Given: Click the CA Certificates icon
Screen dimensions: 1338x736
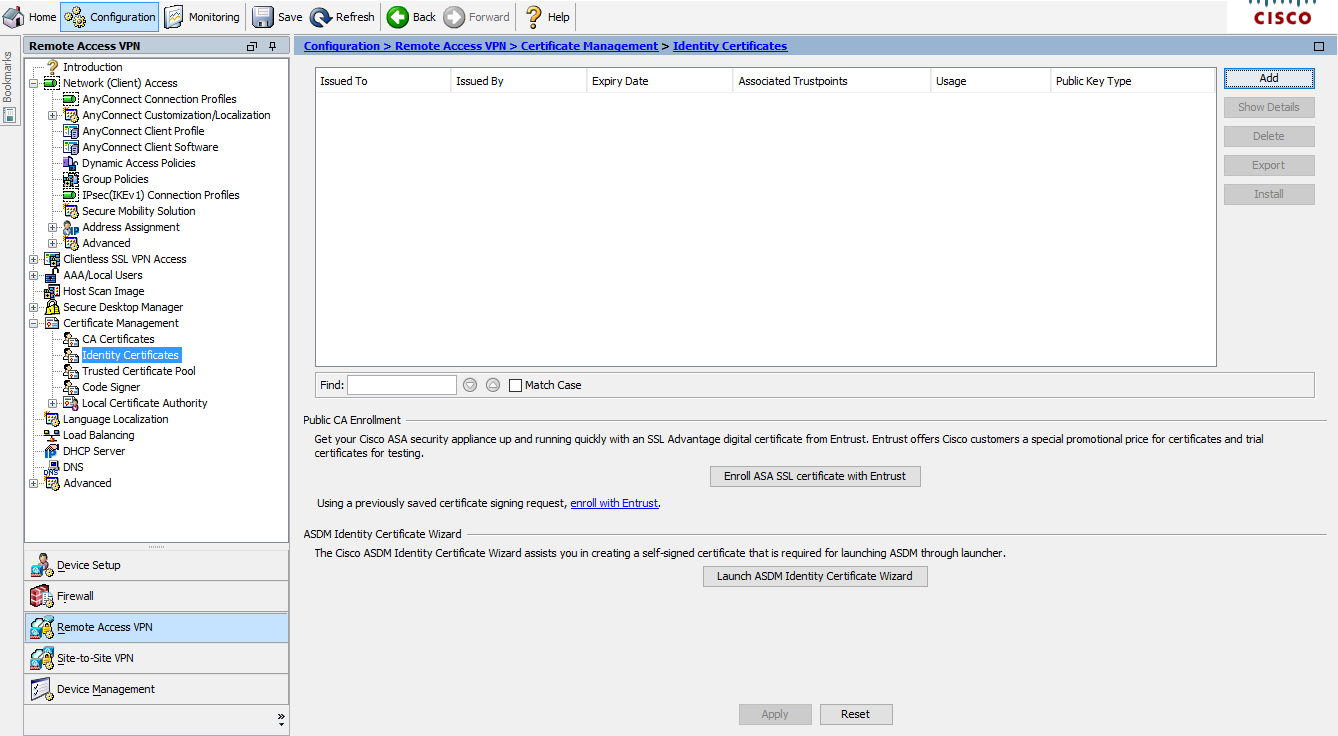Looking at the screenshot, I should (x=71, y=339).
